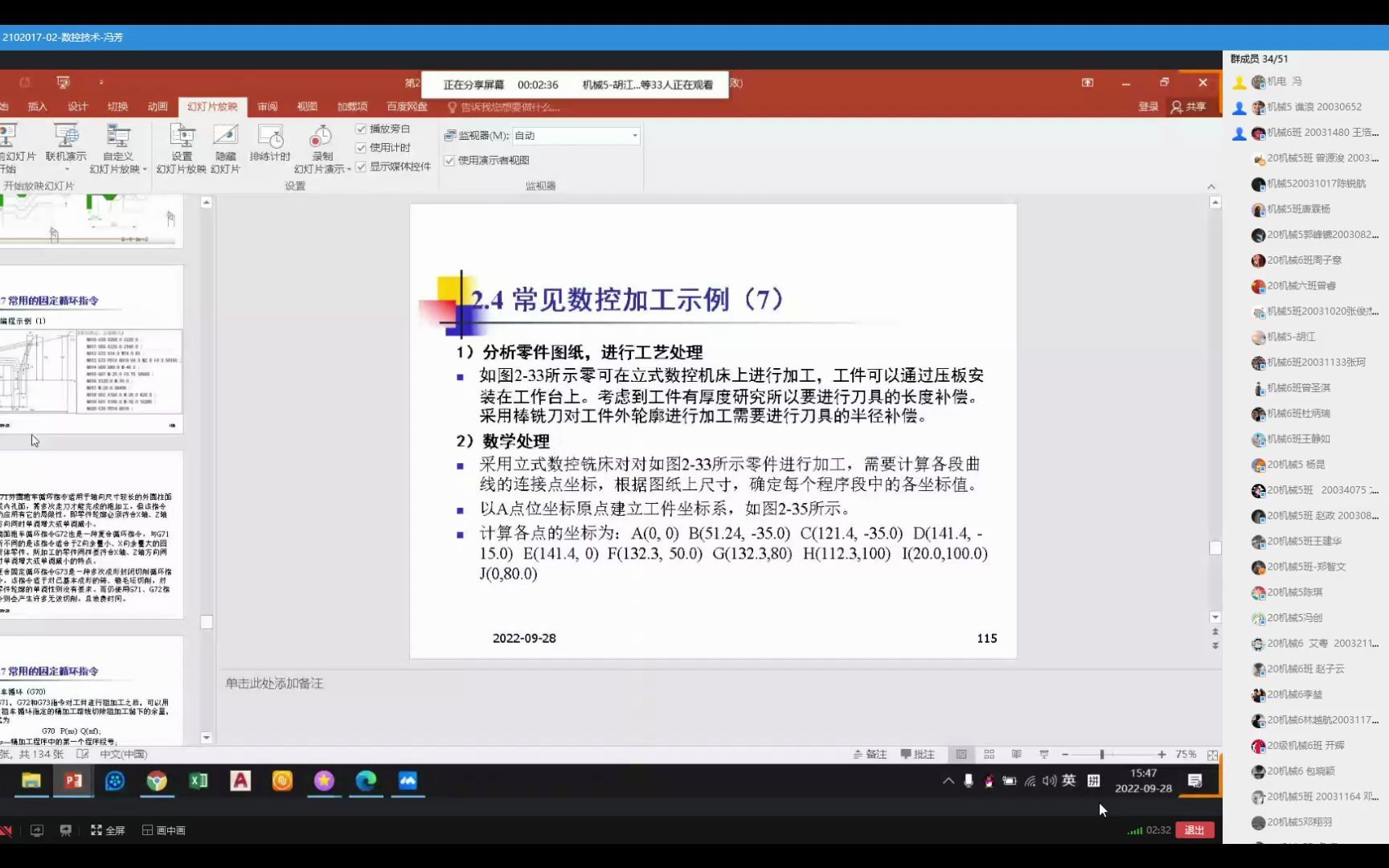Collapse the ribbon with the chevron
The image size is (1389, 868).
1211,186
